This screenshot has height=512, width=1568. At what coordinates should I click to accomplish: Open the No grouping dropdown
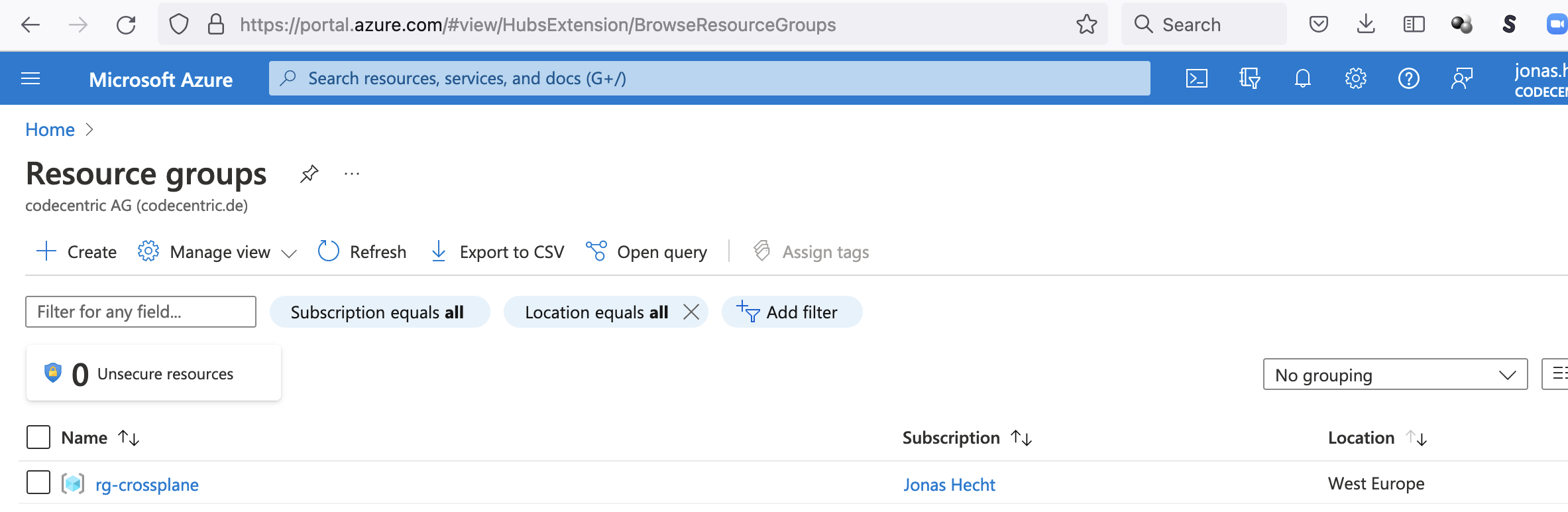[1395, 374]
